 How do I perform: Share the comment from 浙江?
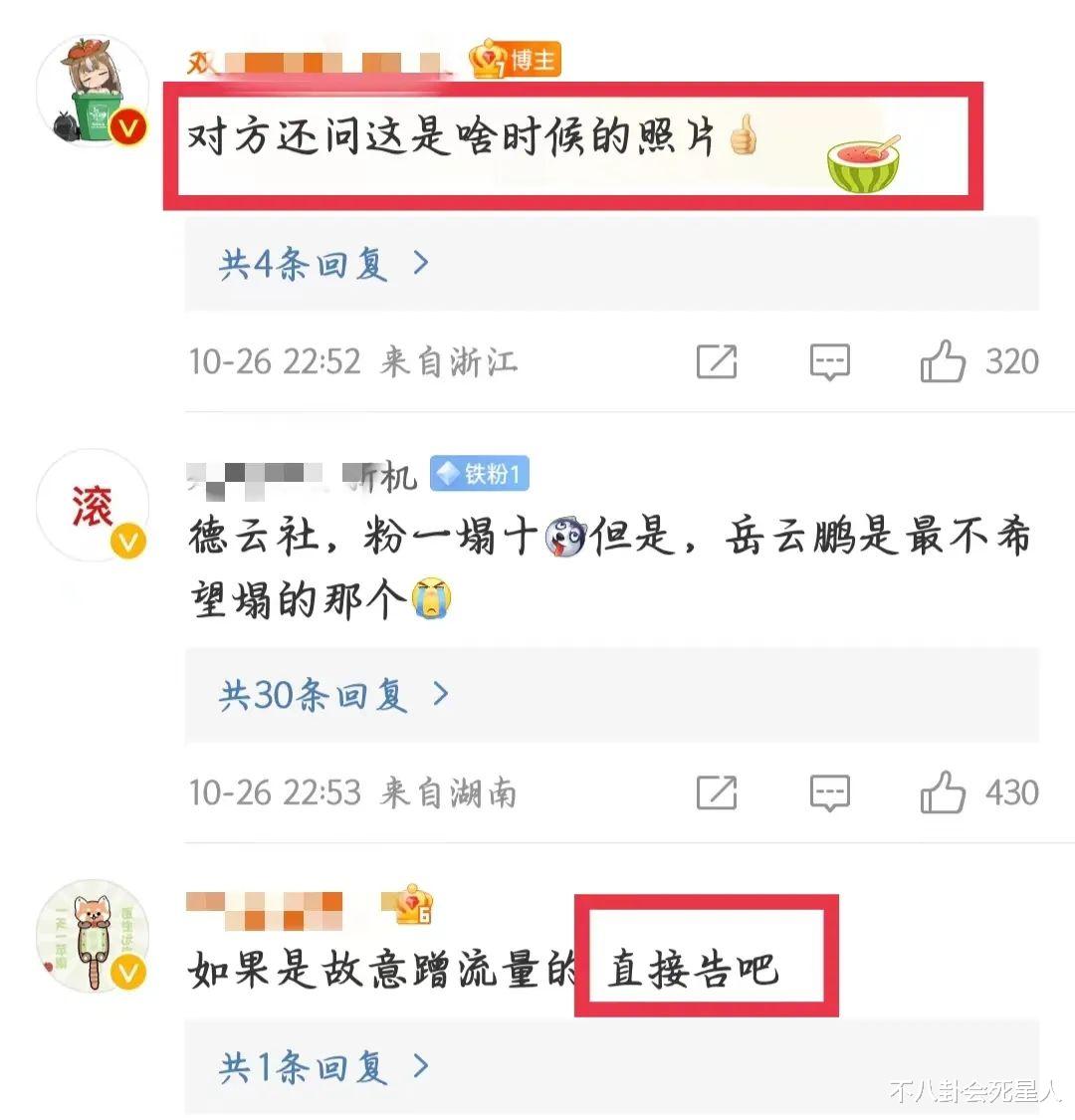pyautogui.click(x=717, y=361)
